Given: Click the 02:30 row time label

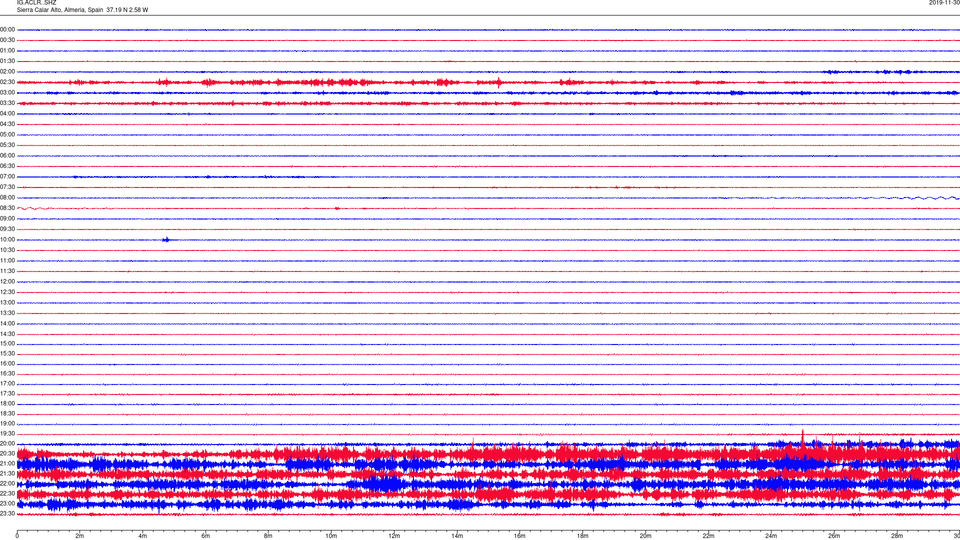Looking at the screenshot, I should [7, 82].
